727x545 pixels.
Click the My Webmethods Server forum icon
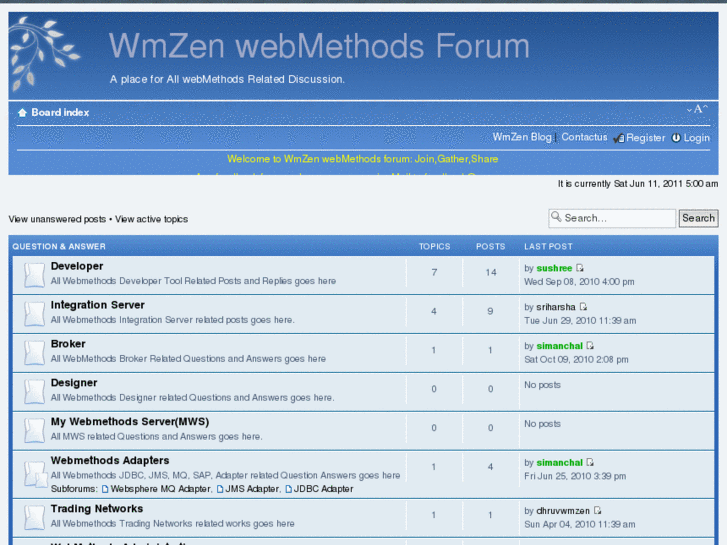(34, 430)
